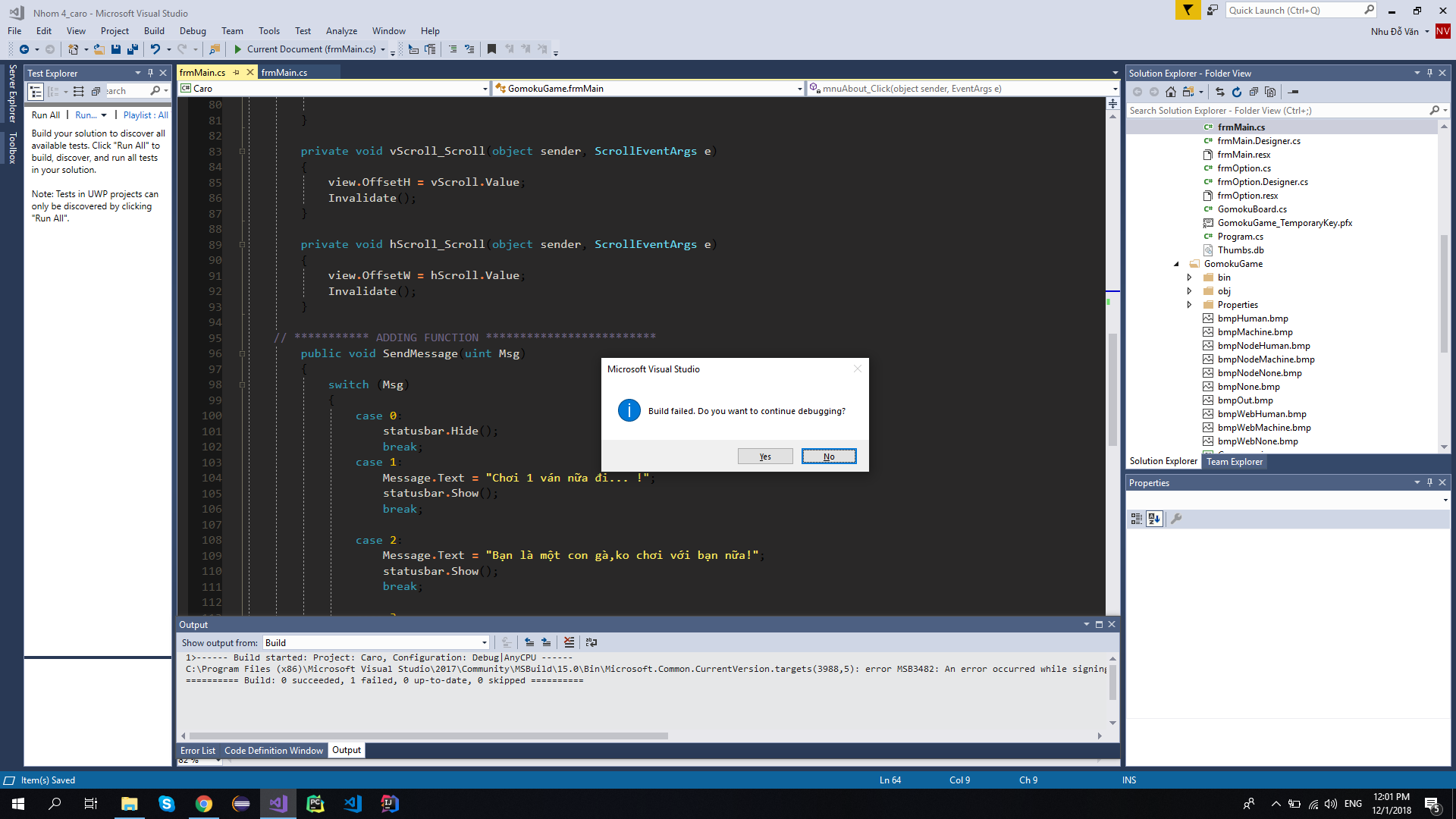Viewport: 1456px width, 819px height.
Task: Click Run All in Test Explorer
Action: tap(45, 115)
